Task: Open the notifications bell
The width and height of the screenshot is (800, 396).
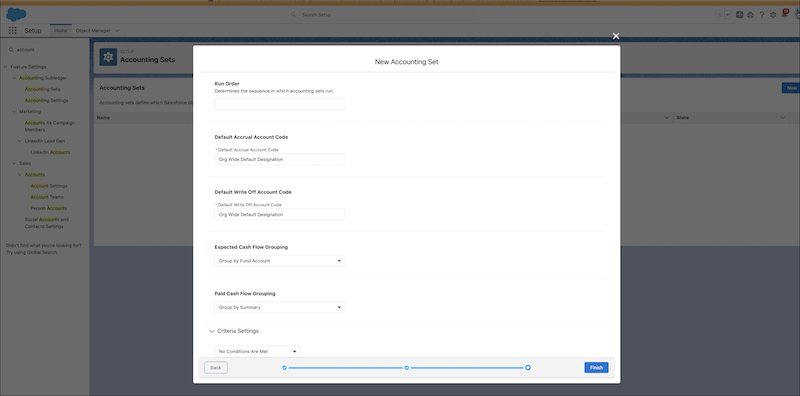Action: click(x=784, y=14)
